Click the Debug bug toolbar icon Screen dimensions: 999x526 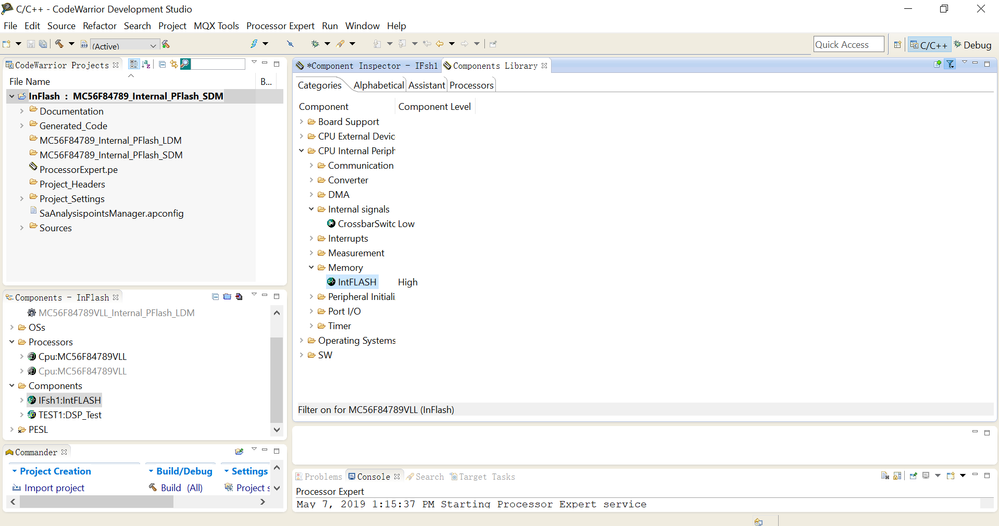point(315,44)
